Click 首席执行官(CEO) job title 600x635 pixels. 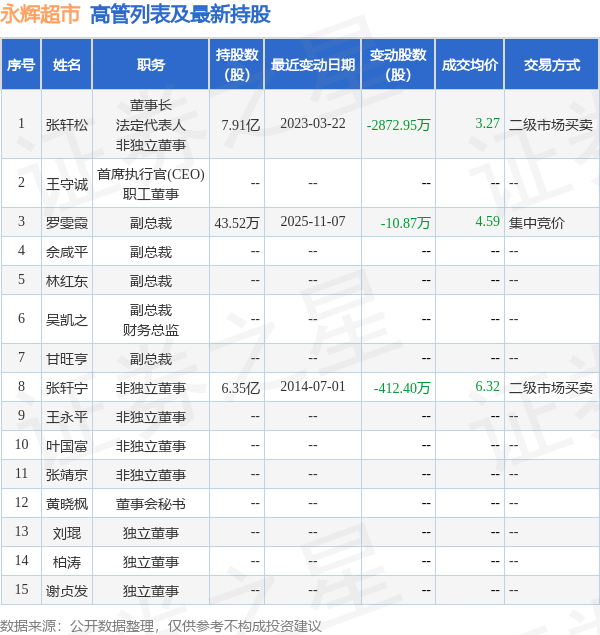click(151, 175)
